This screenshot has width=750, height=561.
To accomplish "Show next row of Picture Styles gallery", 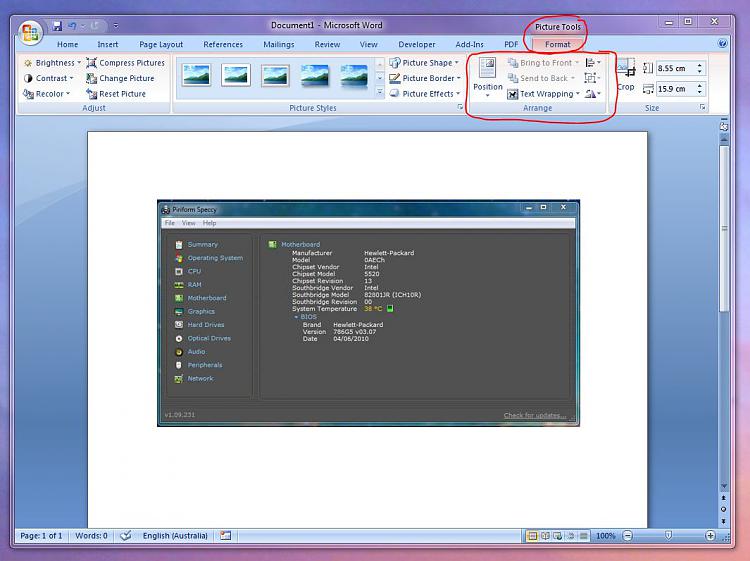I will point(380,77).
